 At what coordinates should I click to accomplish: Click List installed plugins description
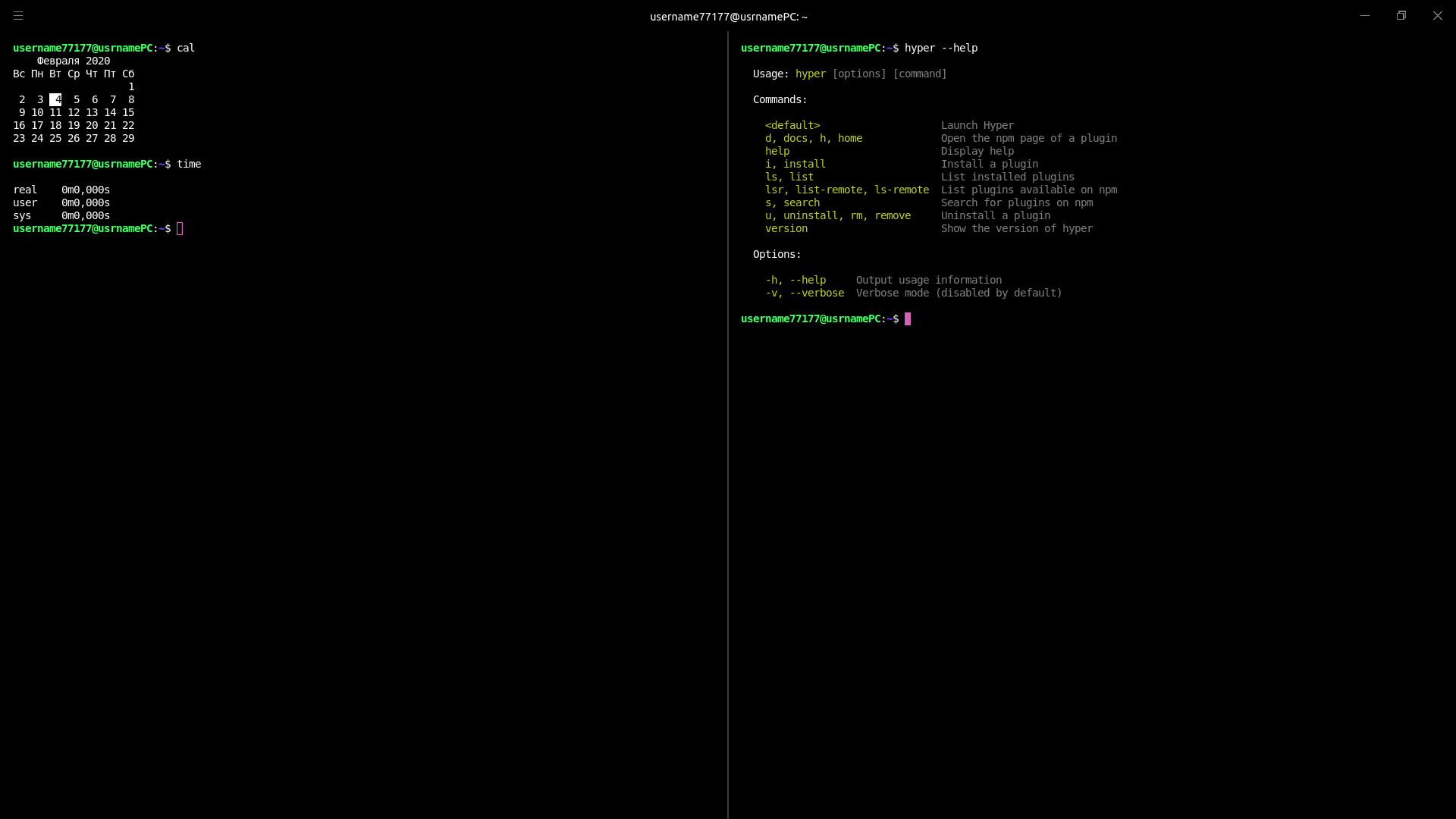[x=1008, y=177]
